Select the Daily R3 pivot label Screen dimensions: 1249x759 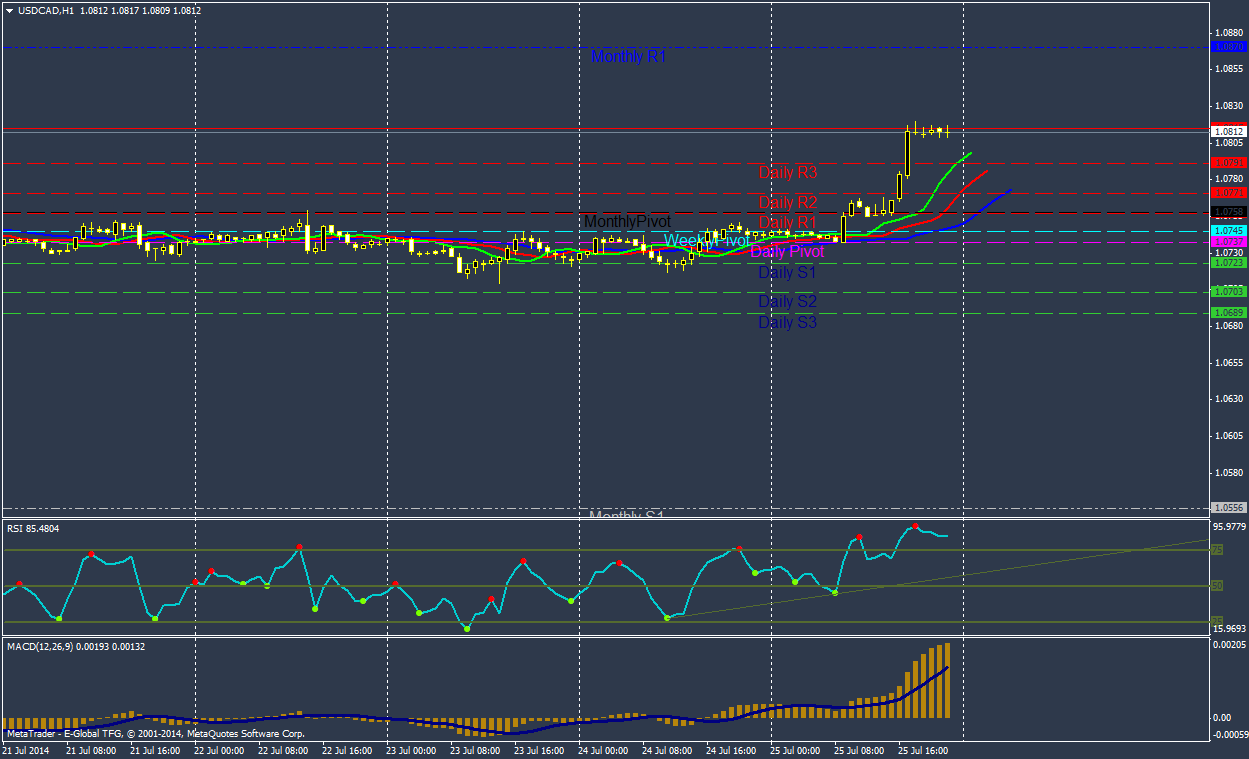(787, 172)
